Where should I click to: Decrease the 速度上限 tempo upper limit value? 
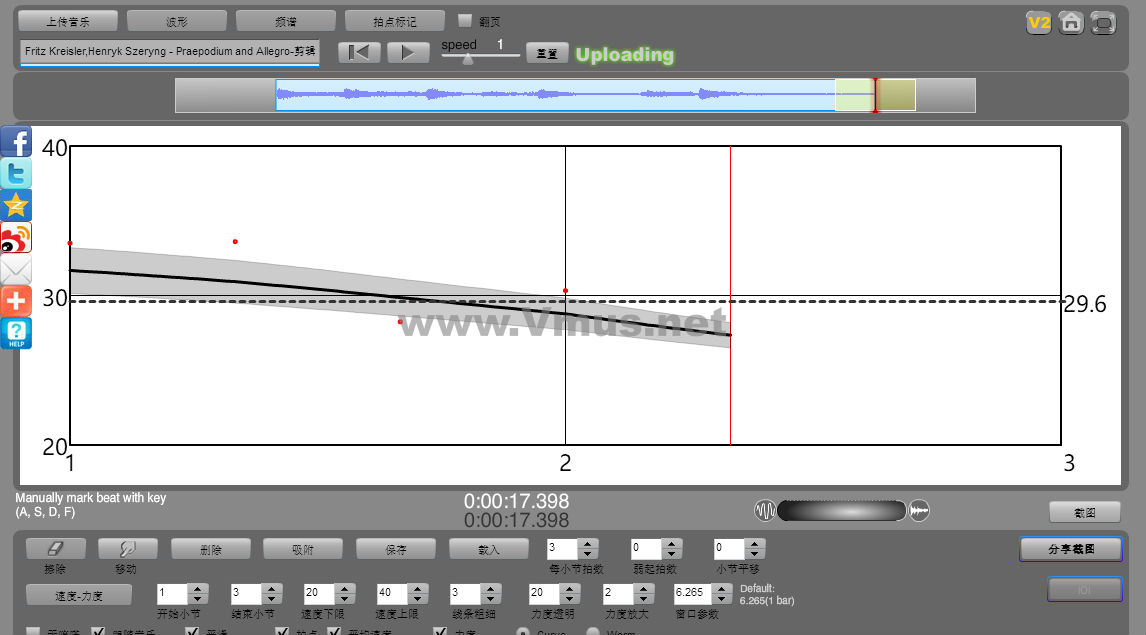418,599
